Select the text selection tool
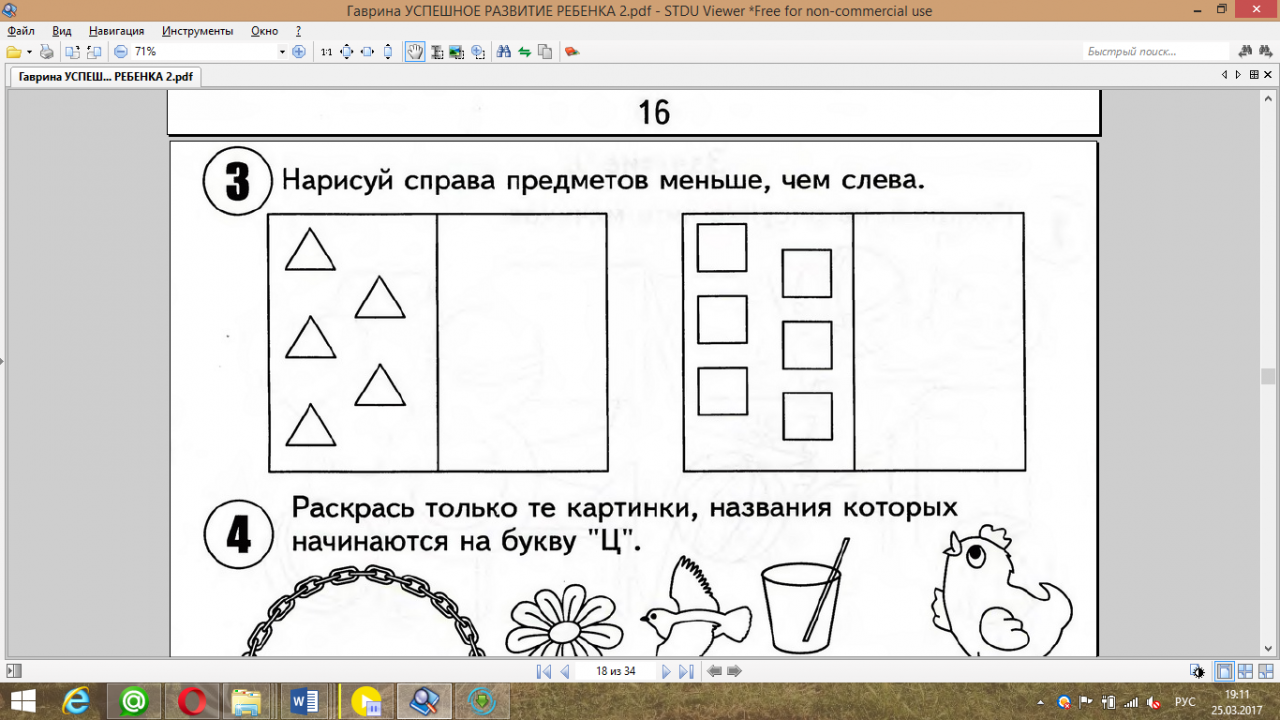 coord(437,52)
